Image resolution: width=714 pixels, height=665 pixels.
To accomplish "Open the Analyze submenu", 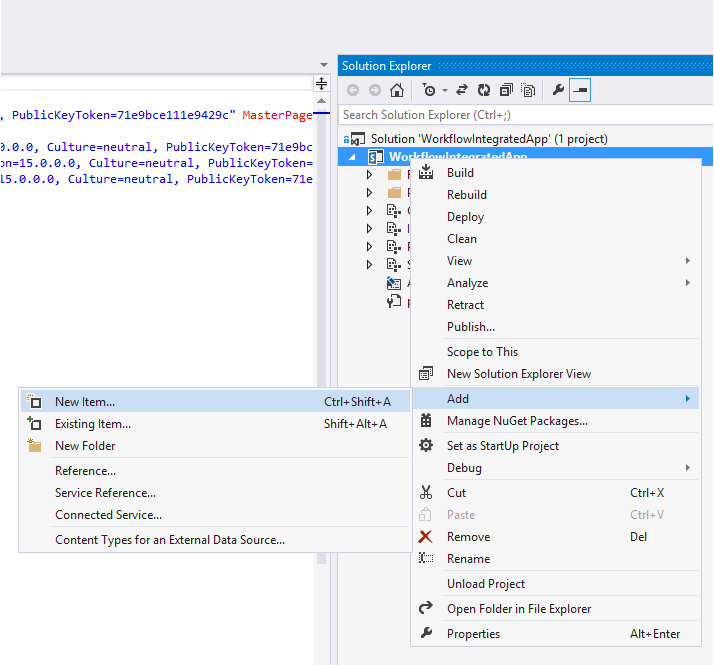I will [556, 283].
